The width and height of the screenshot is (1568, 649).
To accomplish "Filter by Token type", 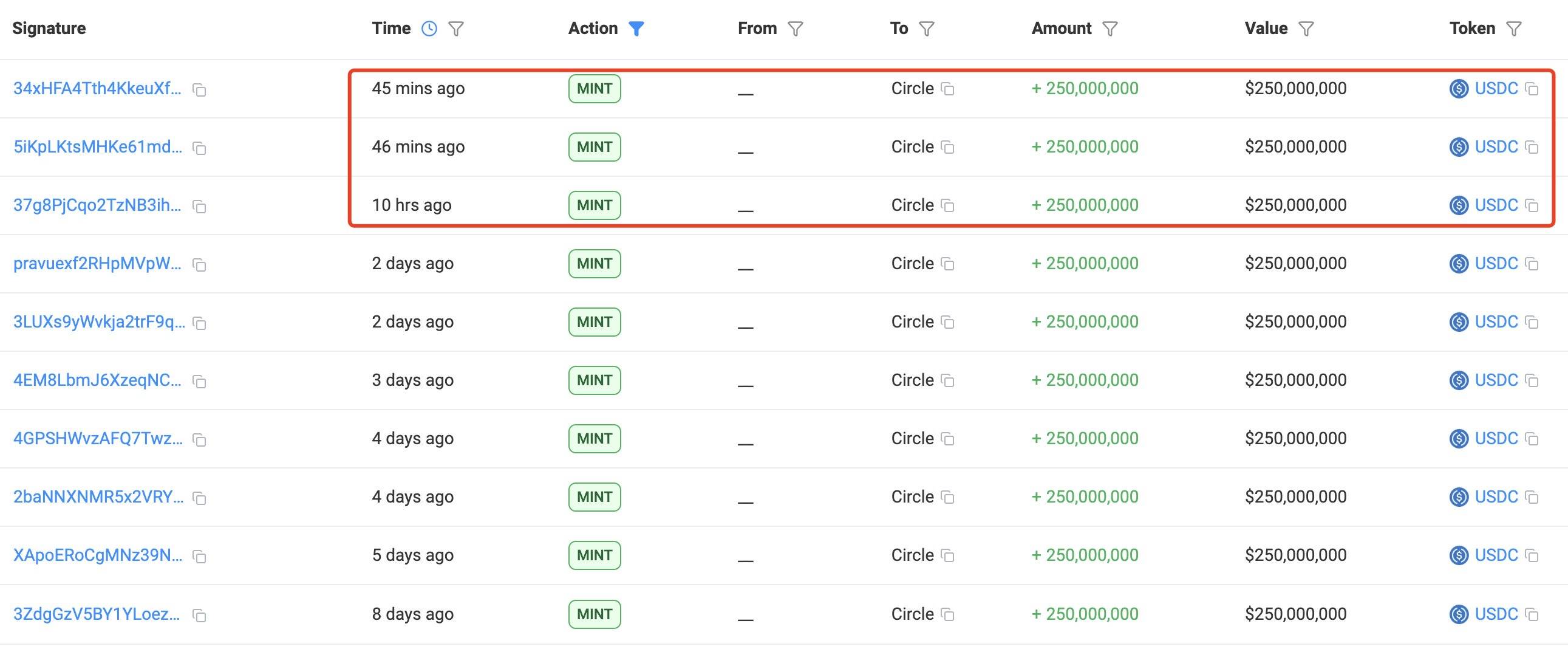I will tap(1513, 29).
